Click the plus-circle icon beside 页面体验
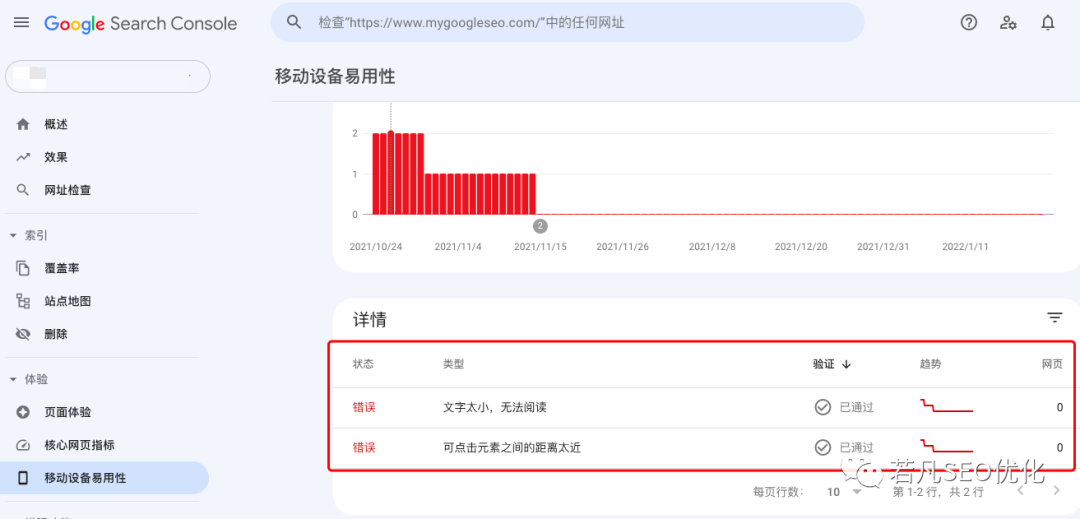The height and width of the screenshot is (519, 1080). pyautogui.click(x=23, y=412)
